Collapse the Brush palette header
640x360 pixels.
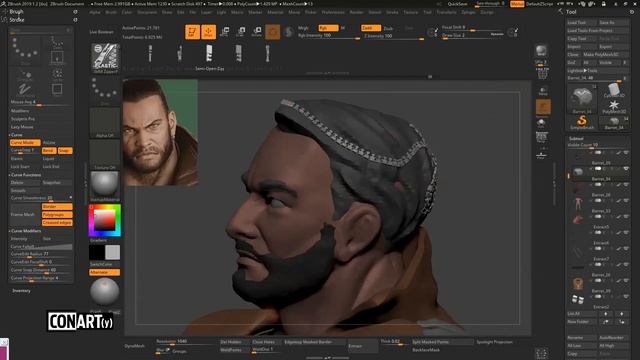[x=16, y=12]
